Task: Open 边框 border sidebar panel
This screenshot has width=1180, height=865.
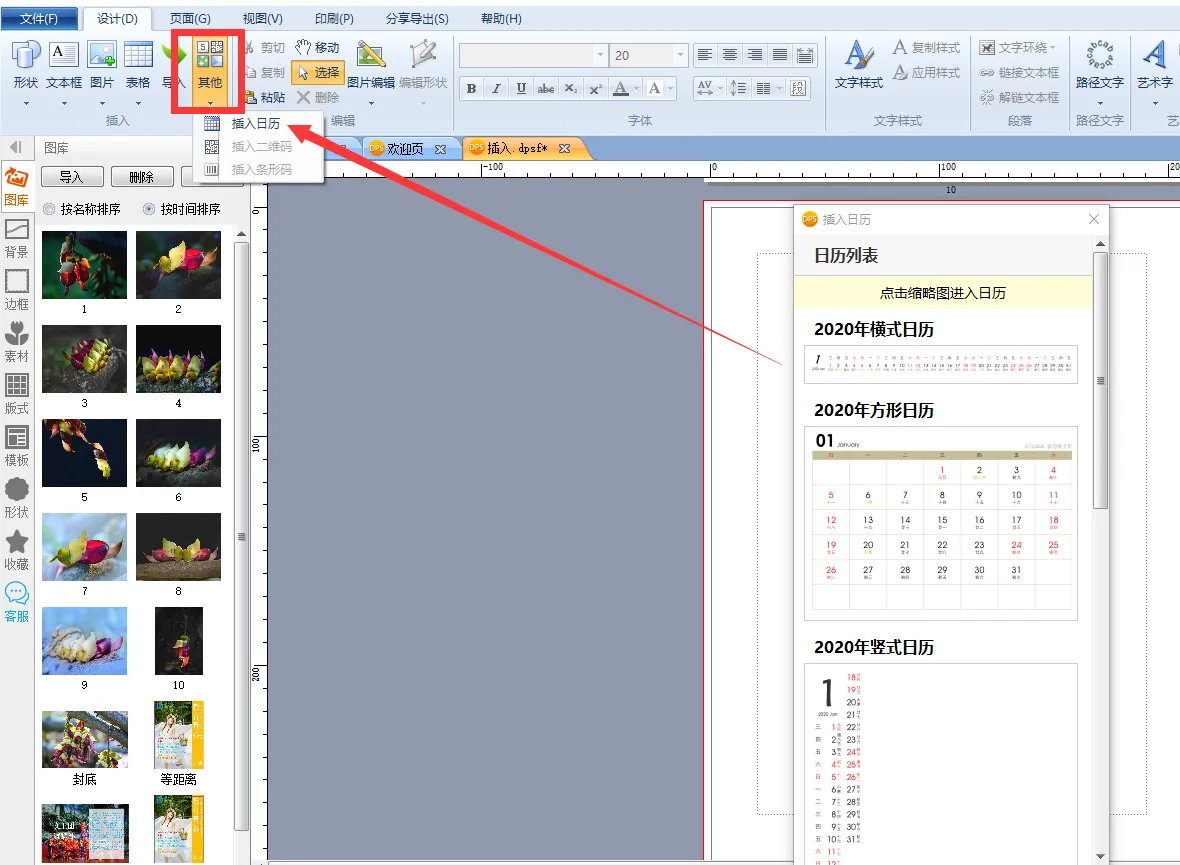Action: click(17, 291)
